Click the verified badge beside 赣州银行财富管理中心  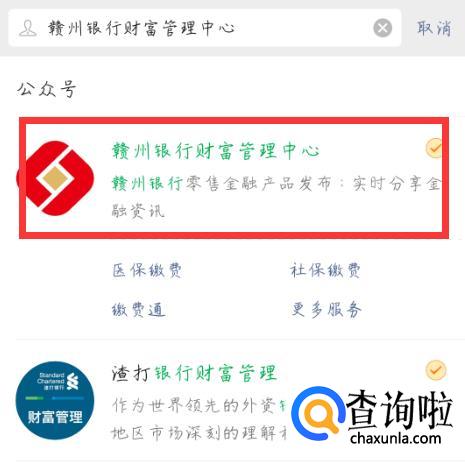(x=435, y=148)
